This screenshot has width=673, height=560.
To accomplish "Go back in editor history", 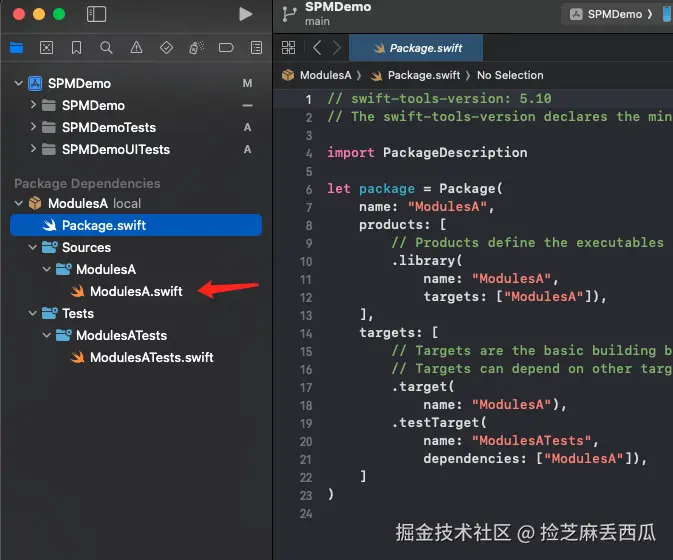I will 317,48.
